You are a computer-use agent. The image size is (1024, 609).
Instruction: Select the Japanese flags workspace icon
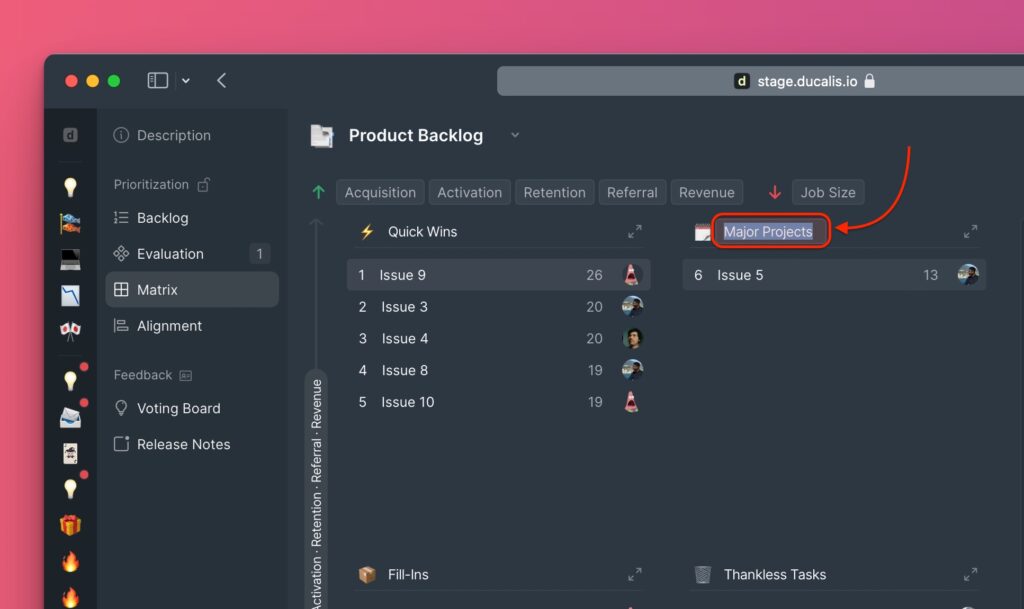[70, 330]
